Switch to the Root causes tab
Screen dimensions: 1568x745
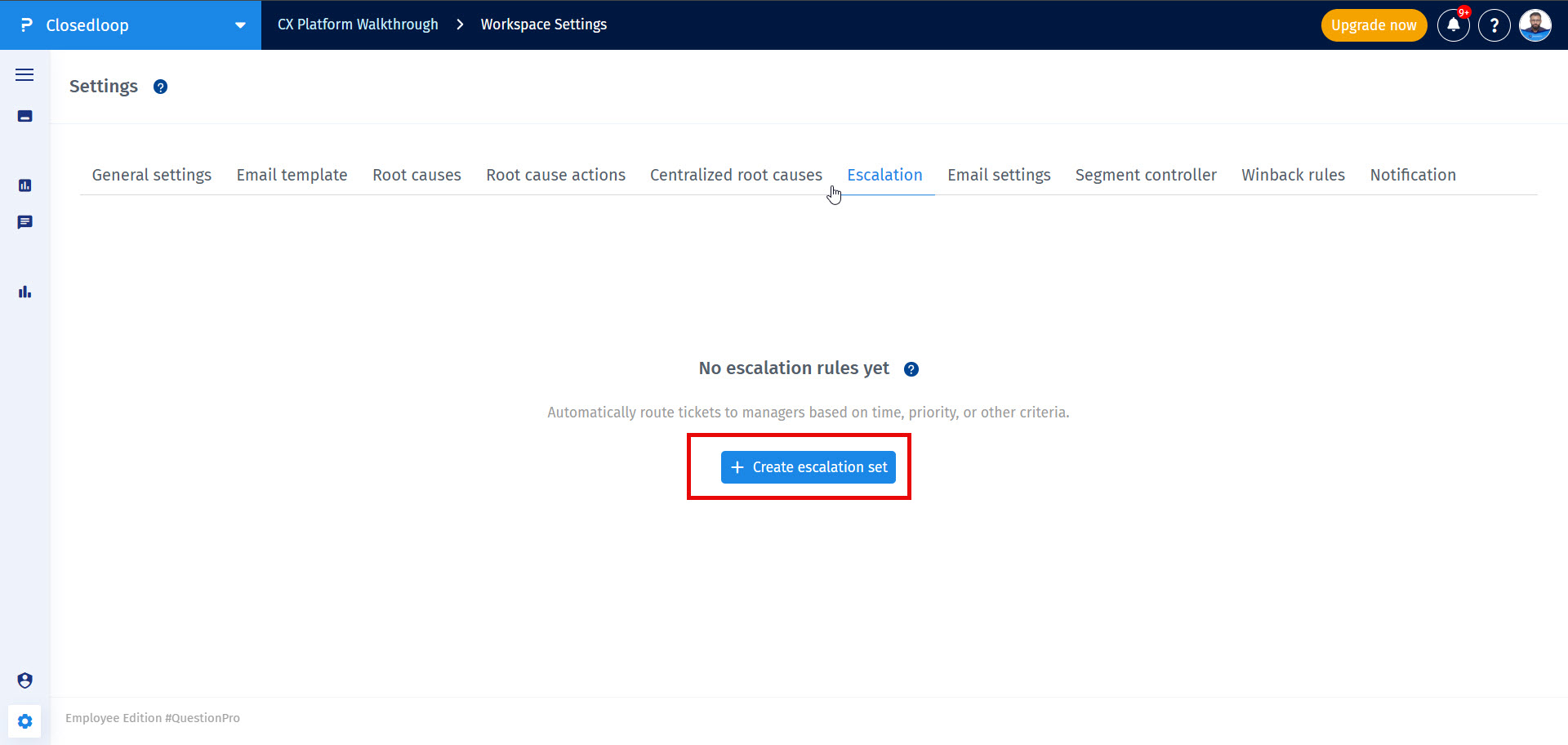point(416,175)
